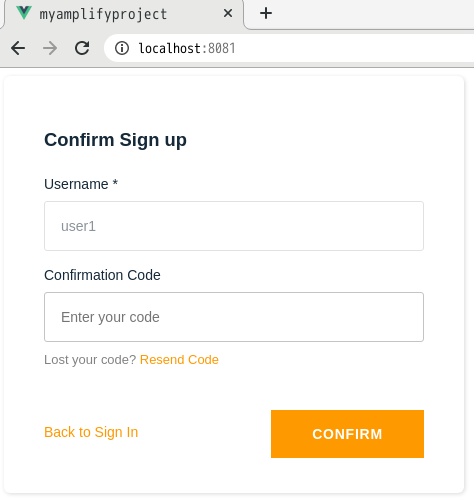
Task: Open a new tab with plus button
Action: tap(266, 14)
